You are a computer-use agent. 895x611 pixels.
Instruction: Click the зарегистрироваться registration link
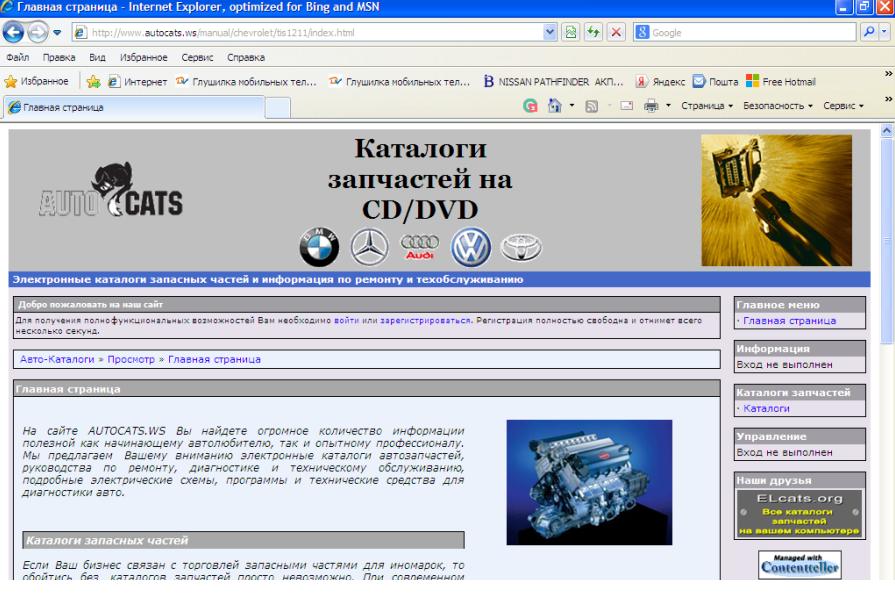(425, 320)
